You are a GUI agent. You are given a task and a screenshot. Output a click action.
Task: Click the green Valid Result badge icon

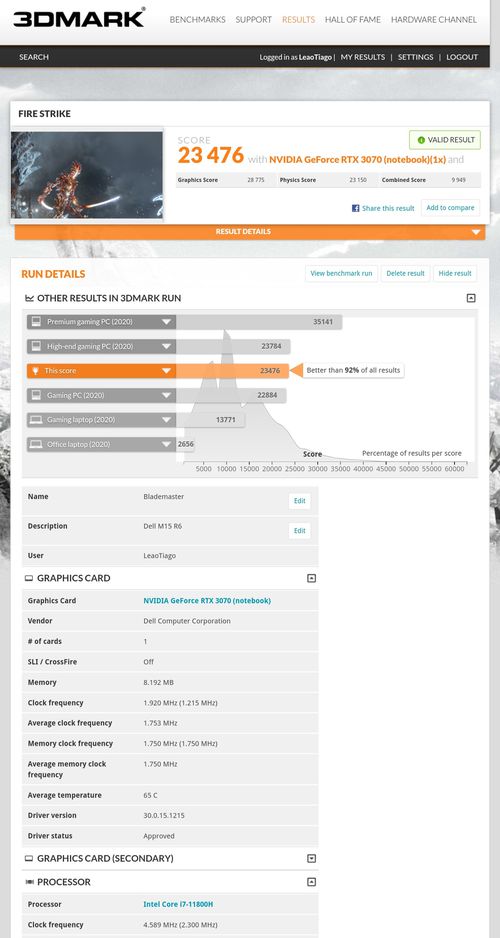[421, 140]
